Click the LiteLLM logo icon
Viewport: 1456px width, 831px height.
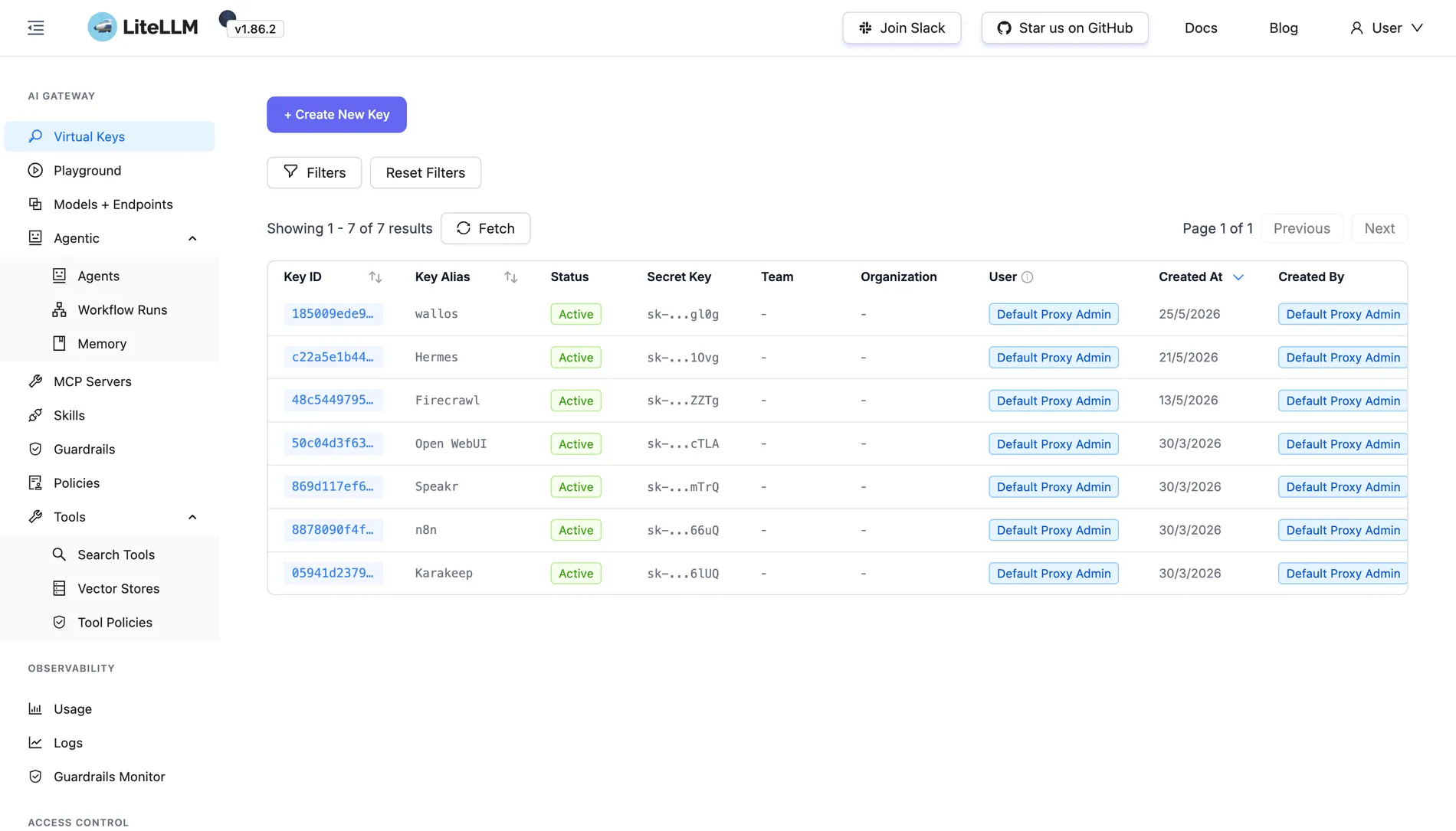102,28
